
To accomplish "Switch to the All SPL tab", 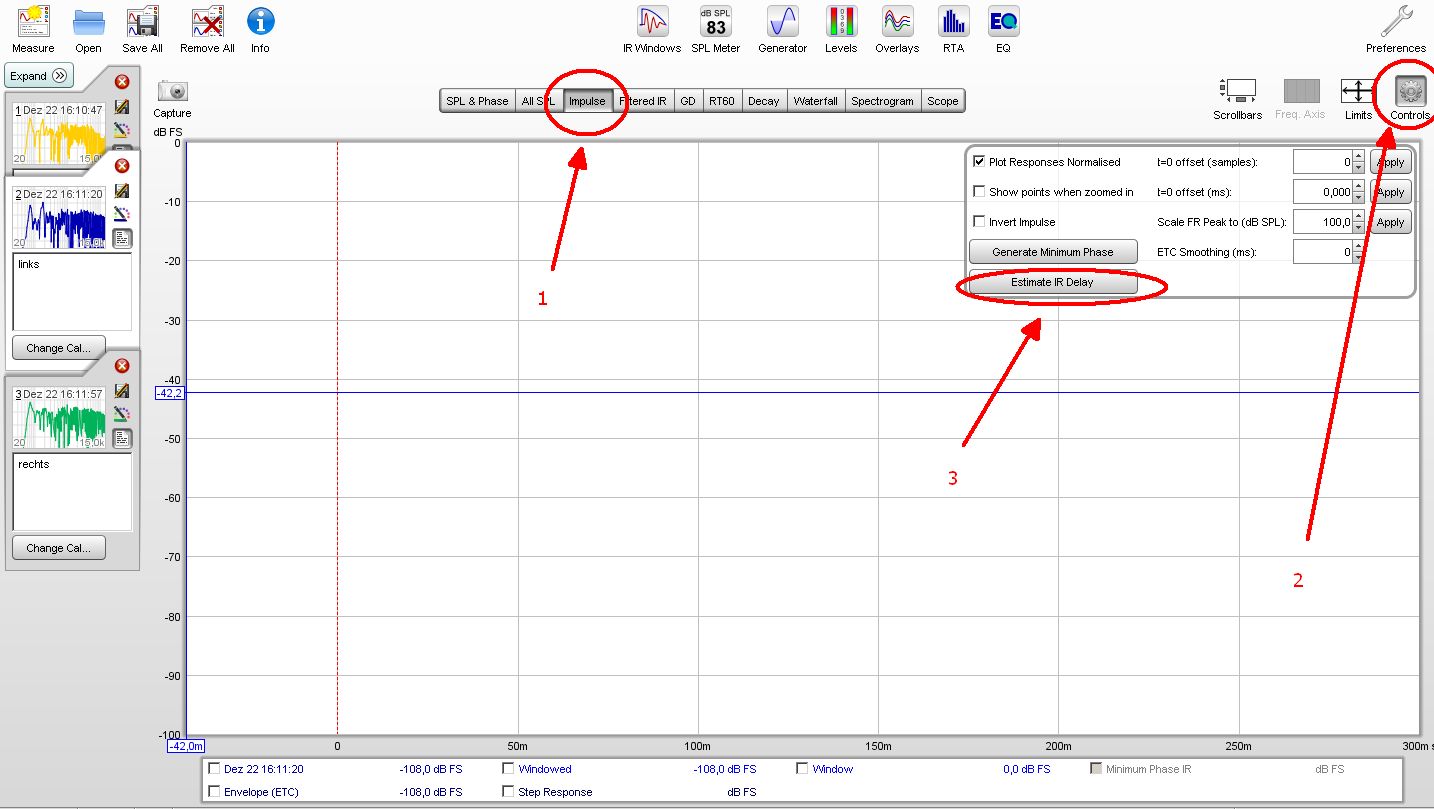I will (x=538, y=101).
